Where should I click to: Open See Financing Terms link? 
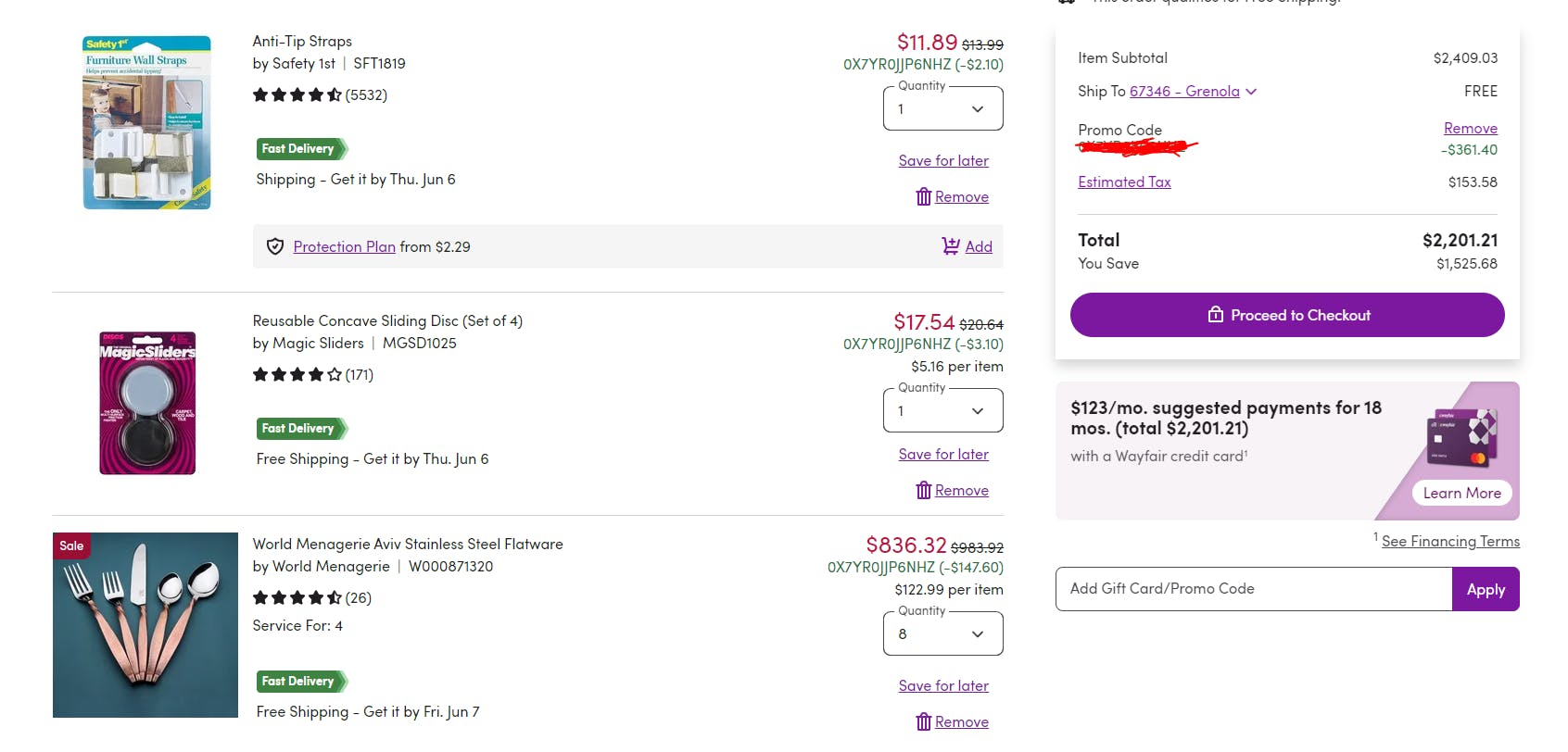pos(1450,541)
